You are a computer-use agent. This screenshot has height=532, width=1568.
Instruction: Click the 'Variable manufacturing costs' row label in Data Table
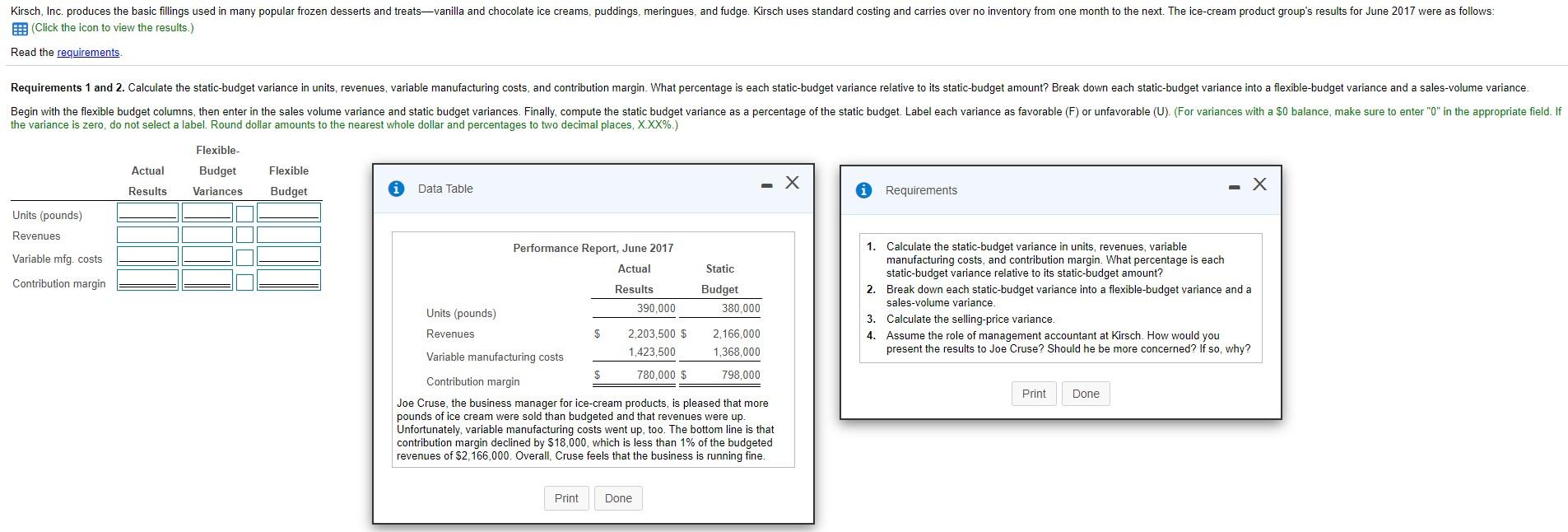(x=495, y=357)
